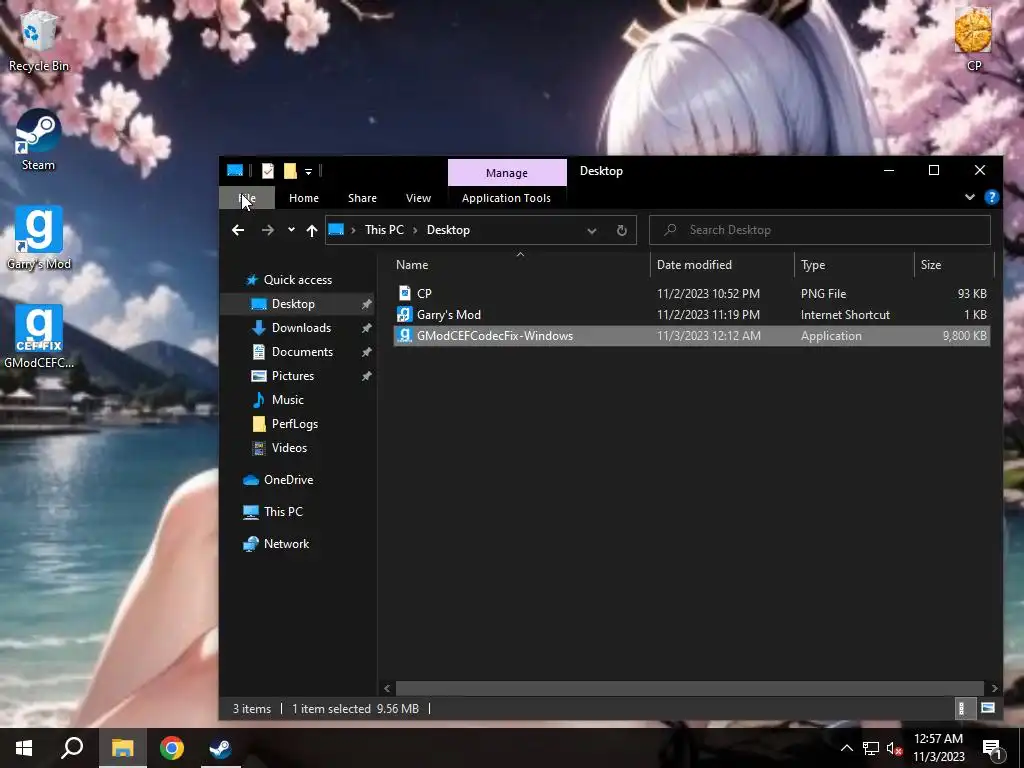The height and width of the screenshot is (768, 1024).
Task: Open the address bar history dropdown
Action: click(592, 231)
